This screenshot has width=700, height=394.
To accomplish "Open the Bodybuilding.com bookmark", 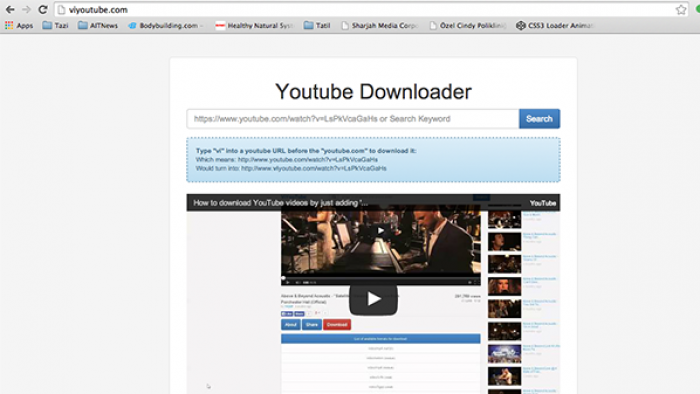I will [165, 25].
